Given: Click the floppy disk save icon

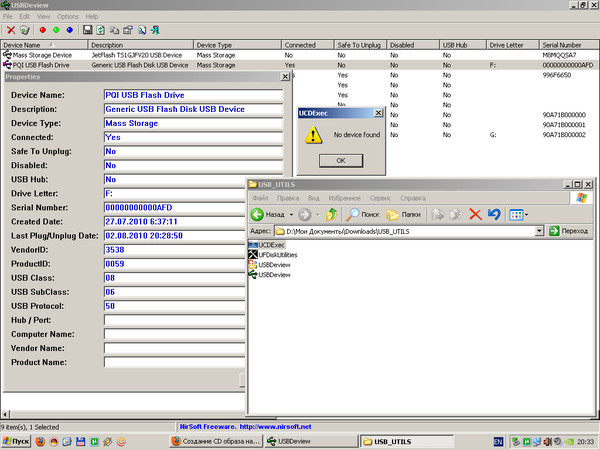Looking at the screenshot, I should 88,30.
